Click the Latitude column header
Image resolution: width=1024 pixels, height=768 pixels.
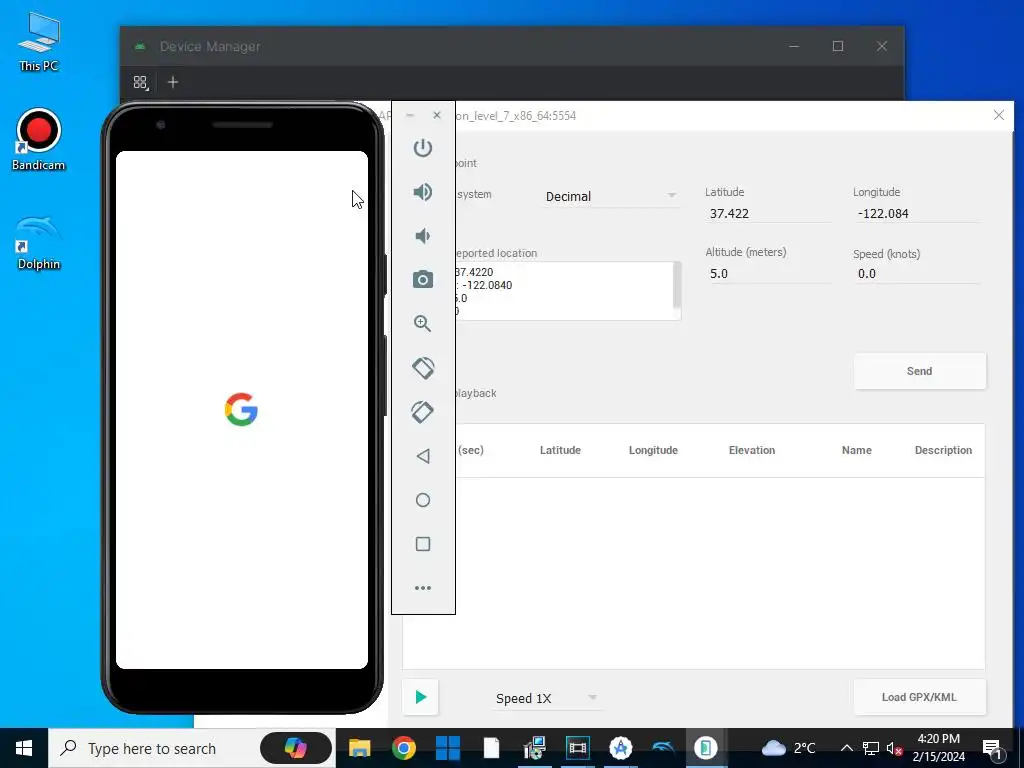[560, 450]
